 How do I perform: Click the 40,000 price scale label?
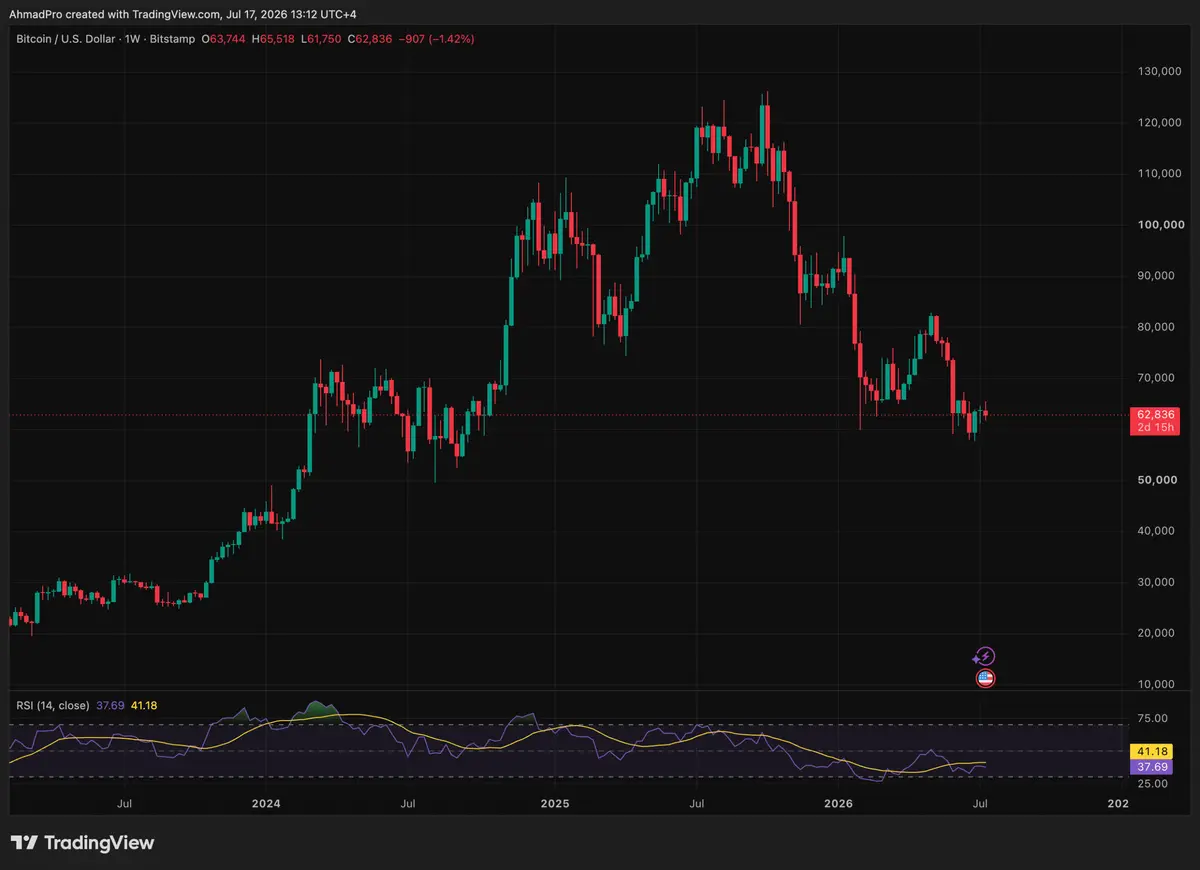[x=1156, y=531]
